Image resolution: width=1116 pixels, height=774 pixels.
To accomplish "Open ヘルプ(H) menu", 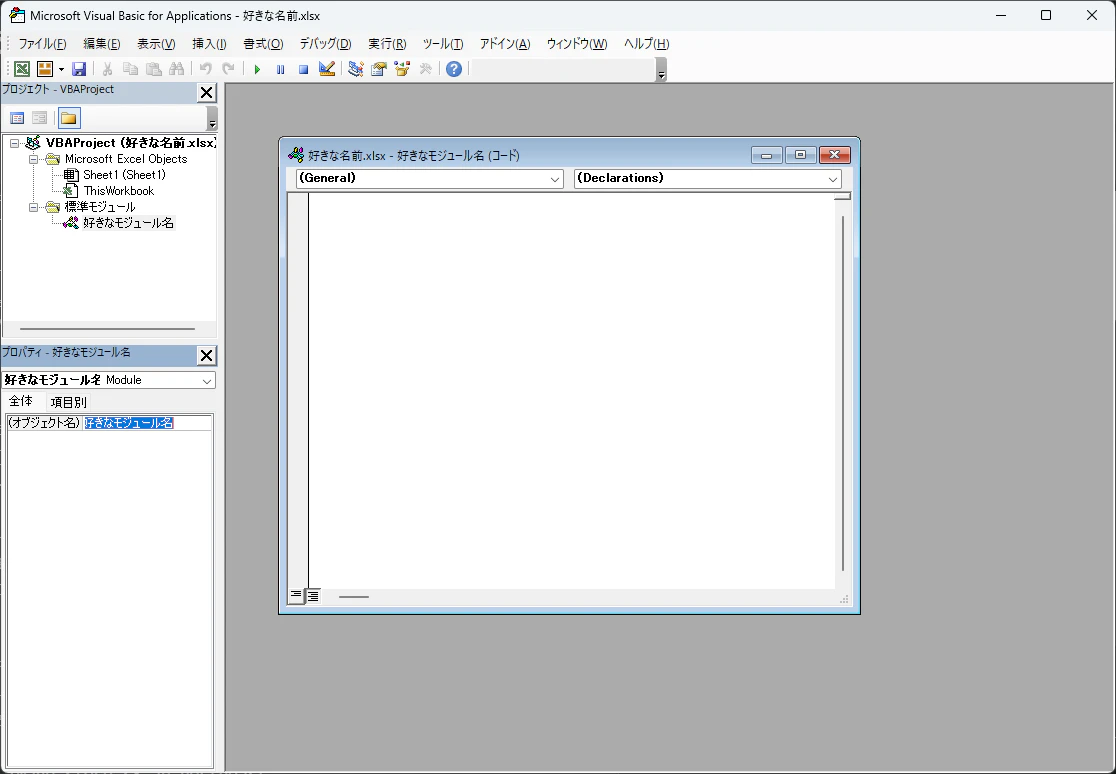I will (646, 43).
